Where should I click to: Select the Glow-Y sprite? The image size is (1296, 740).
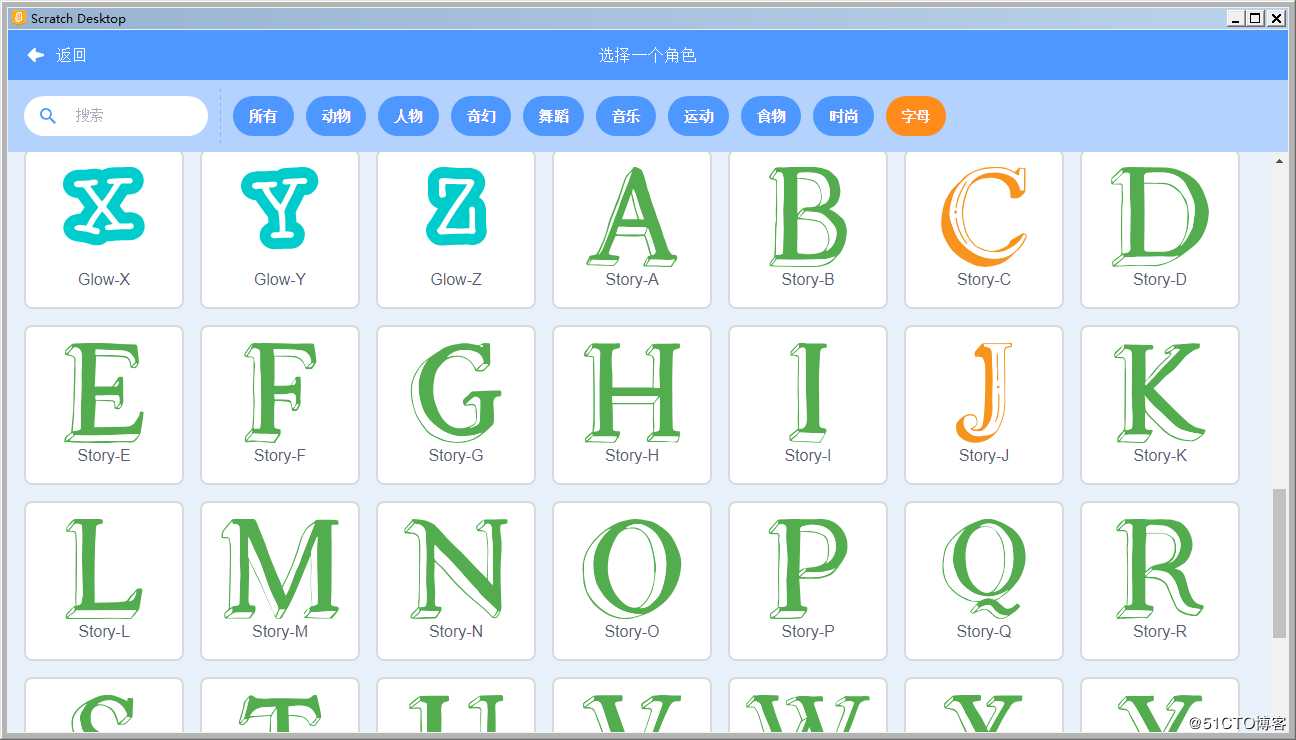(x=280, y=229)
